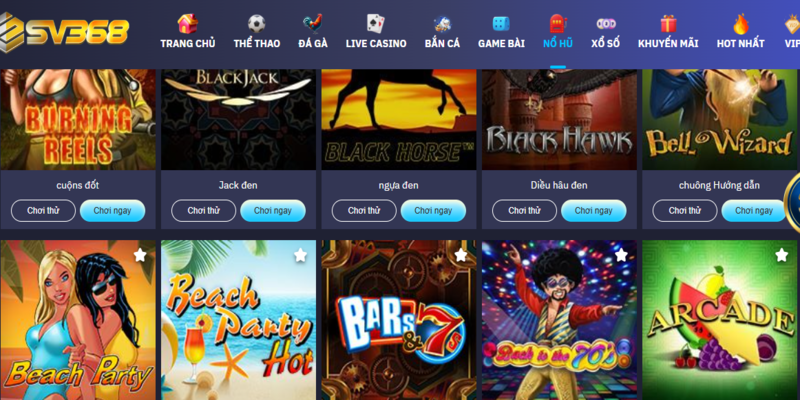Favorite Beach Party game with star
Screen dimensions: 800x400
point(140,256)
